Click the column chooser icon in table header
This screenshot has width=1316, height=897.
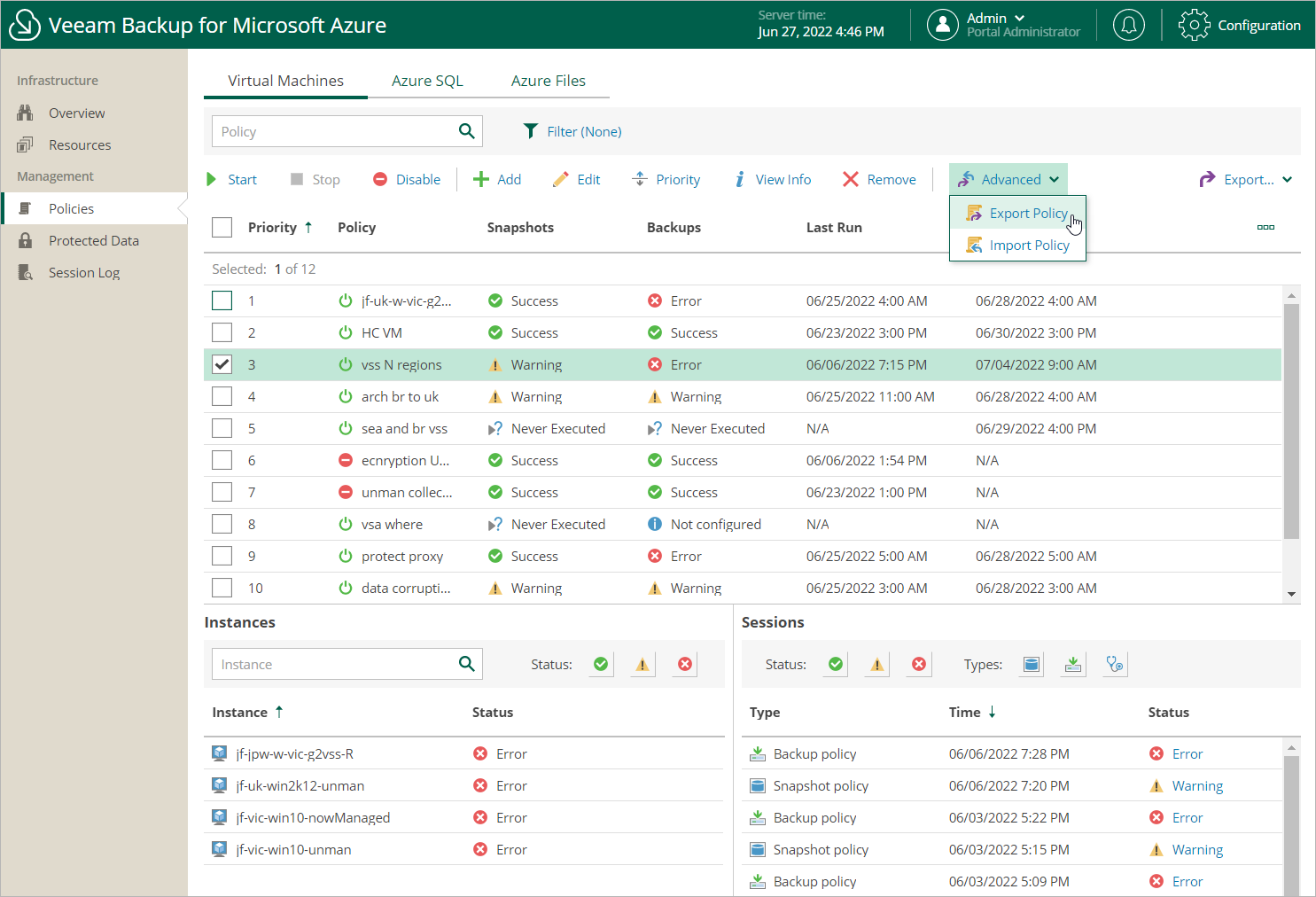click(1265, 228)
